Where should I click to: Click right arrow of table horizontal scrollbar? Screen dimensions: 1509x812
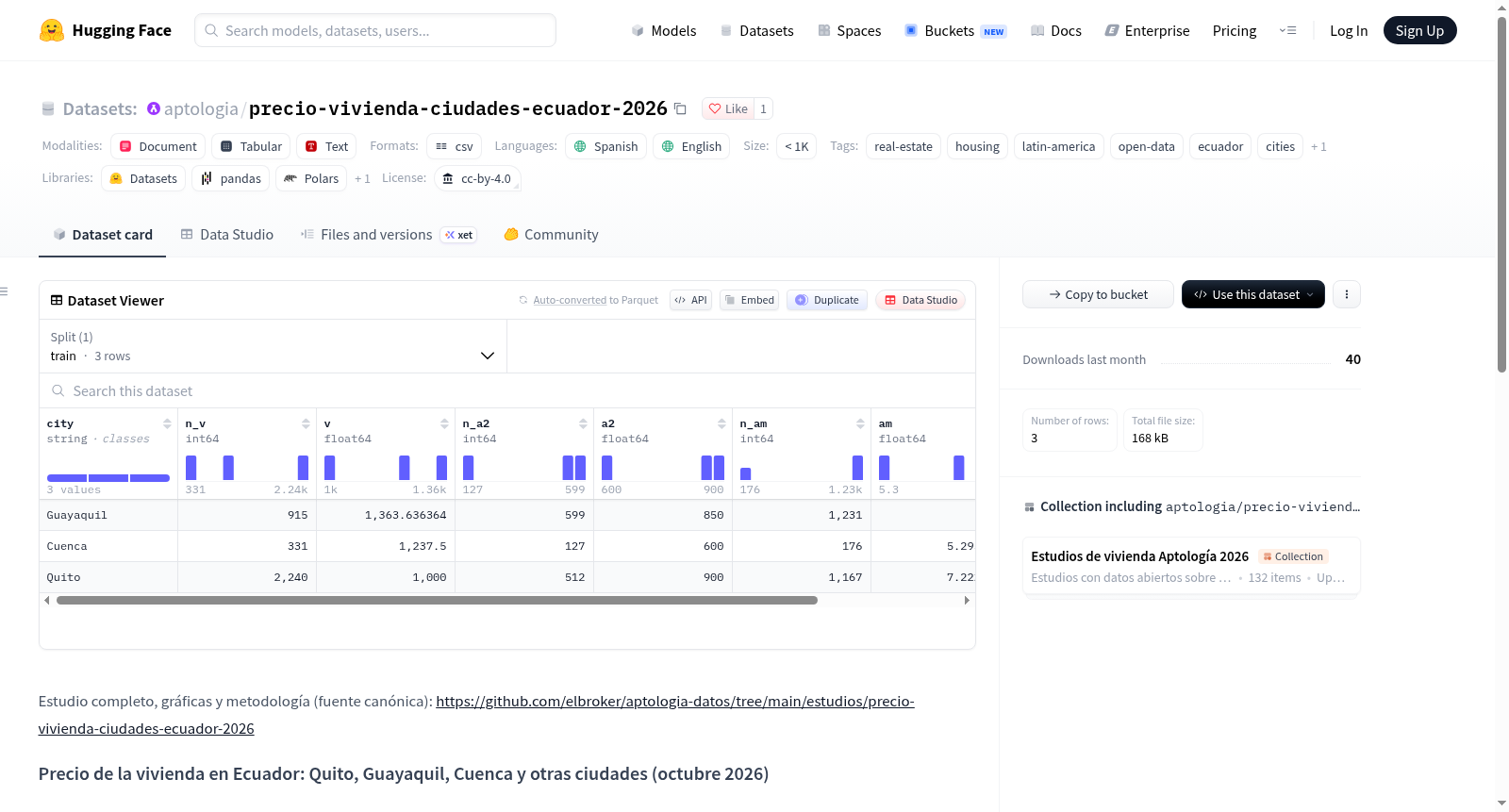[x=967, y=600]
